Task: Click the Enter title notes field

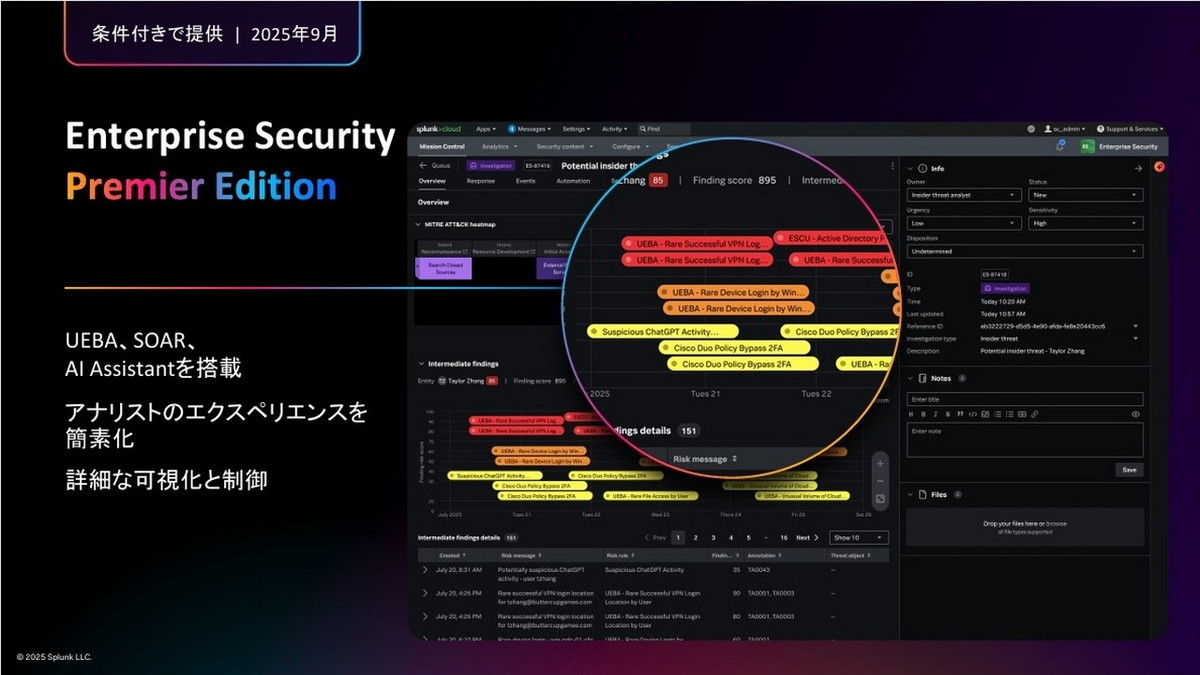Action: point(1025,399)
